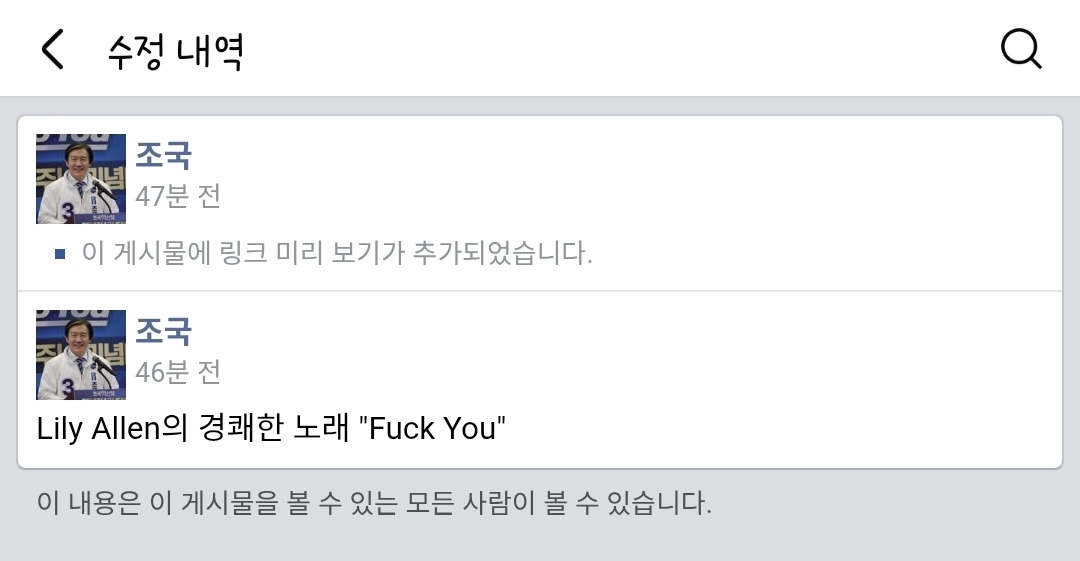Click the visibility notice below the card
This screenshot has height=561, width=1080.
click(x=374, y=502)
